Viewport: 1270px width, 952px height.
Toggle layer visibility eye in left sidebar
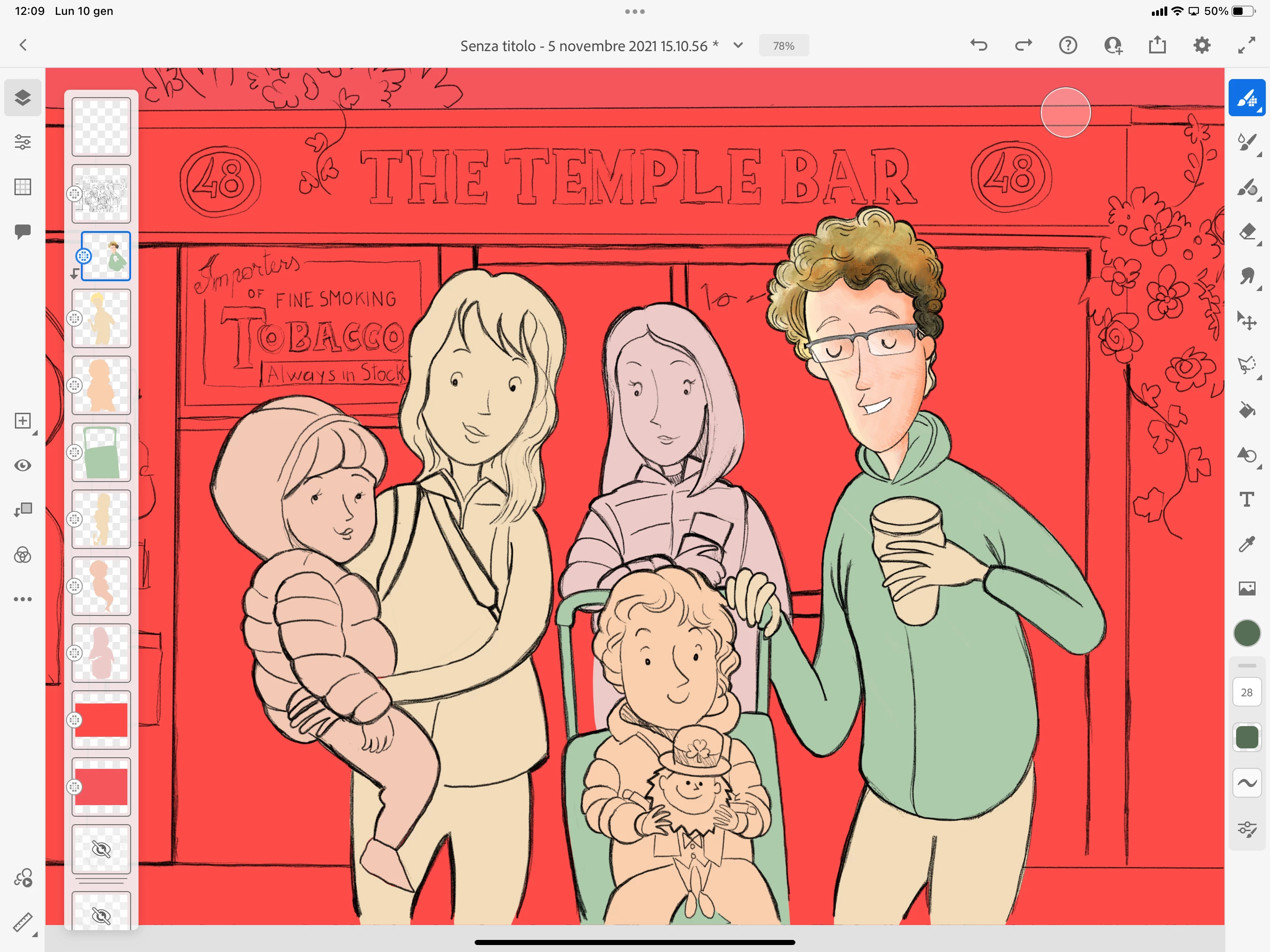pyautogui.click(x=22, y=465)
